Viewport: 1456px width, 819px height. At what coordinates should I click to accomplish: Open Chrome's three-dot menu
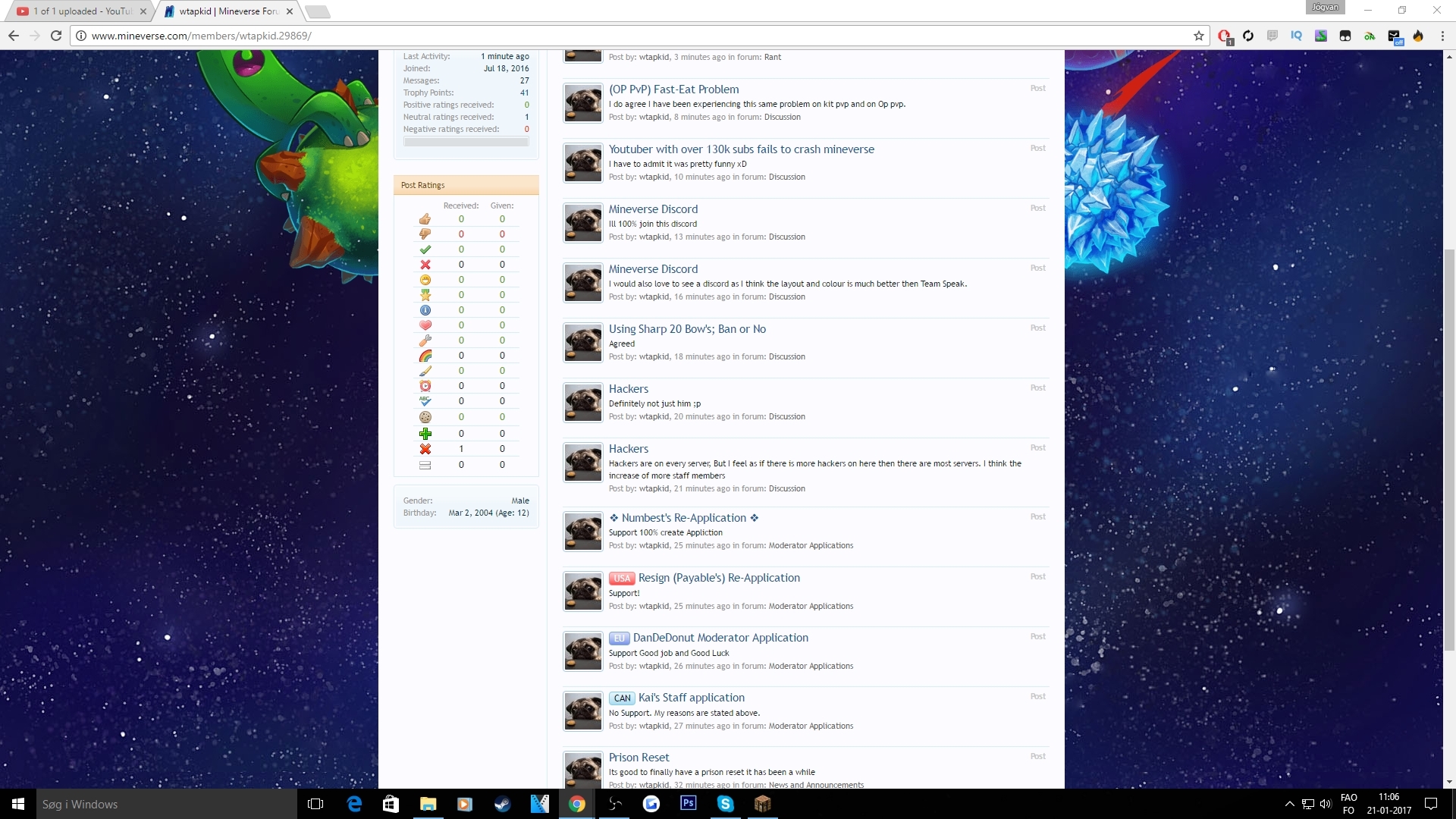(x=1442, y=36)
